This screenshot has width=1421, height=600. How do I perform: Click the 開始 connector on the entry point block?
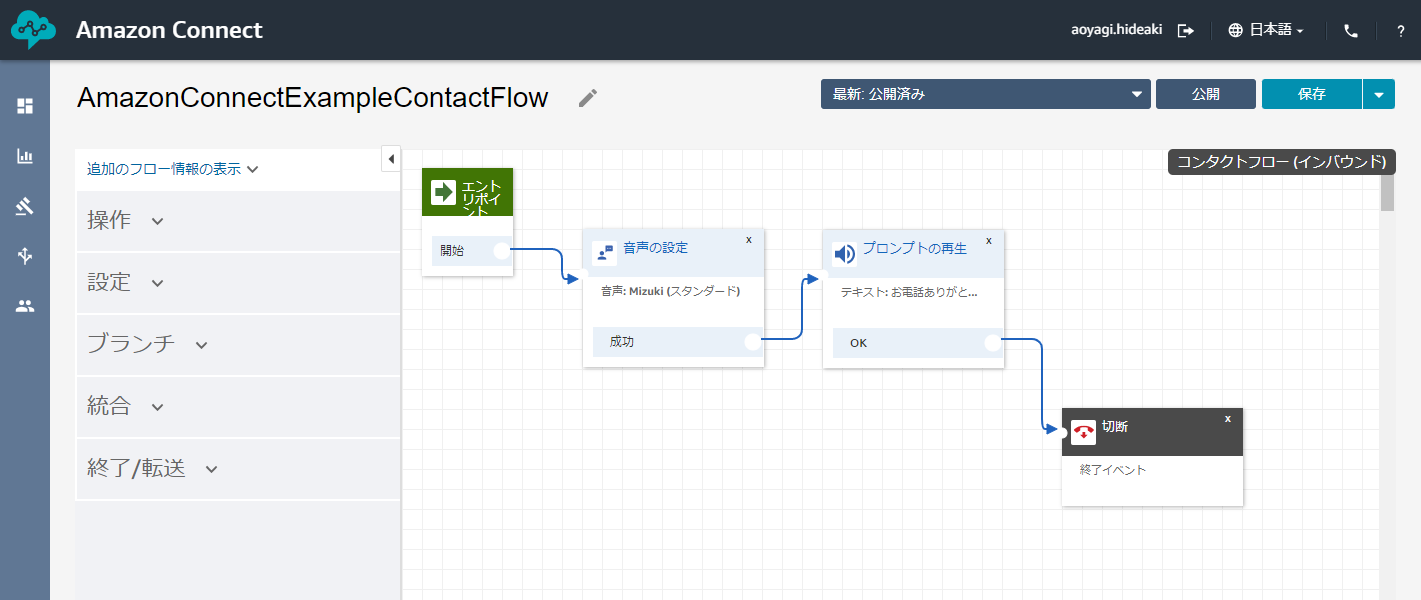coord(502,250)
